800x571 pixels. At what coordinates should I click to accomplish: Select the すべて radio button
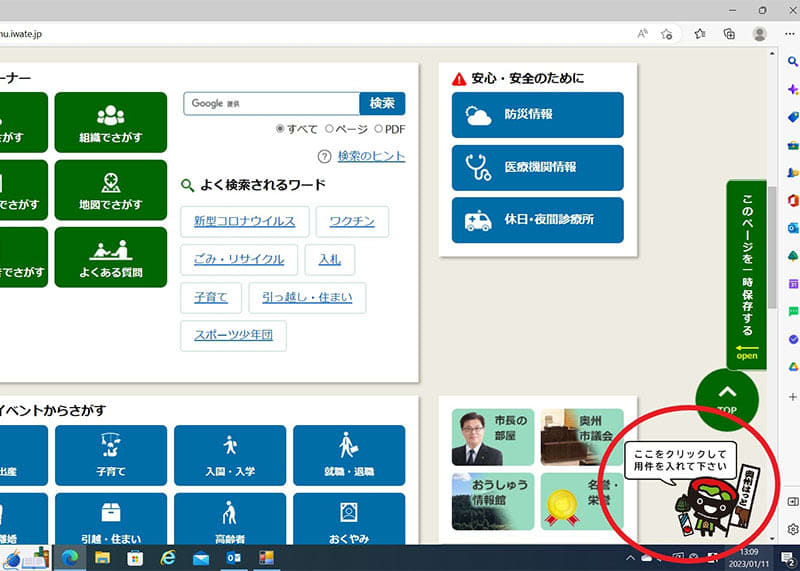coord(281,129)
